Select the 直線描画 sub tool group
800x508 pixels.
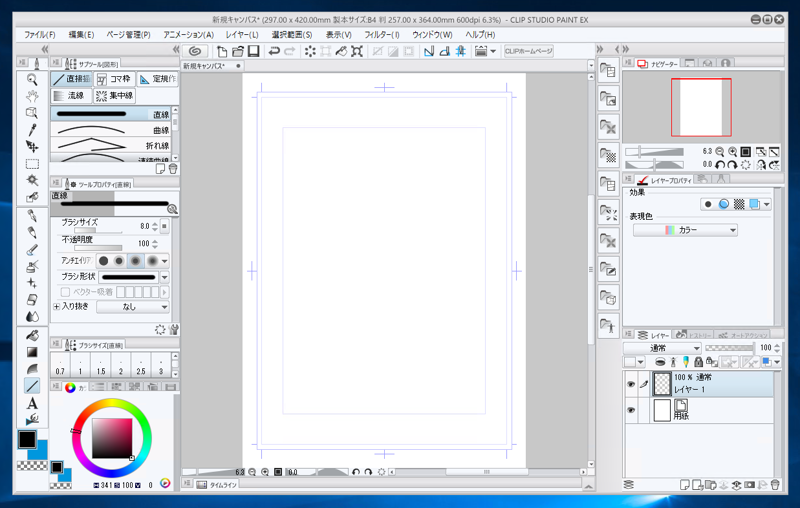(71, 79)
